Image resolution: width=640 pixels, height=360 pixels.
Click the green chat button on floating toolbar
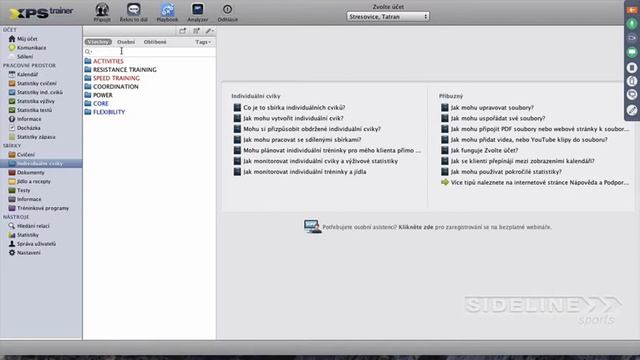[x=632, y=52]
